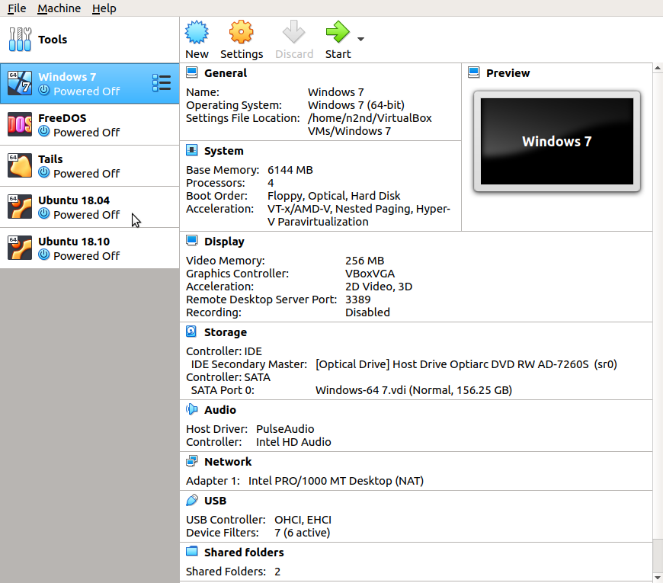The image size is (663, 583).
Task: Click the 'VBoxVGA' graphics controller value
Action: 370,274
